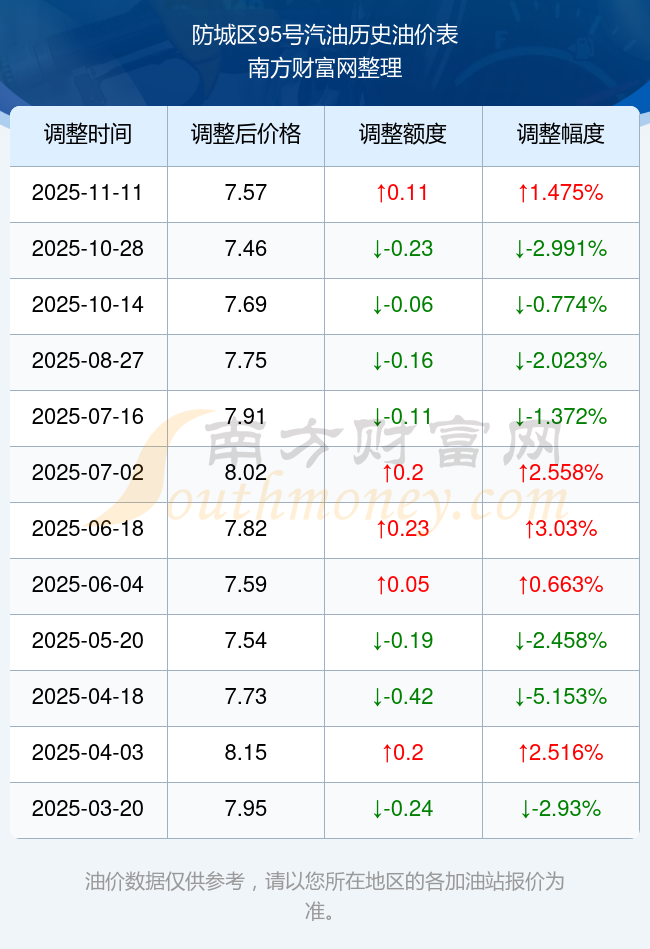650x949 pixels.
Task: Click the 调整时间 column header
Action: coord(88,135)
